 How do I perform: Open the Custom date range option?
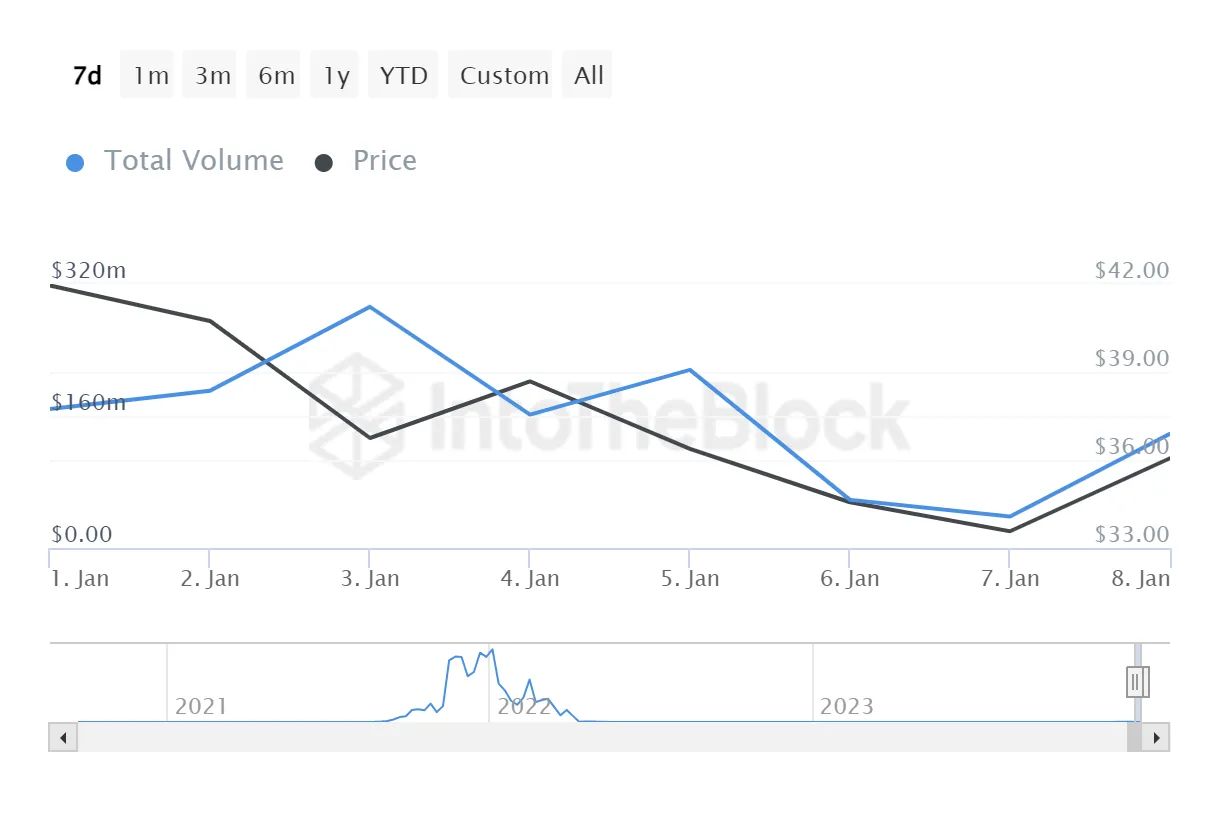[501, 74]
